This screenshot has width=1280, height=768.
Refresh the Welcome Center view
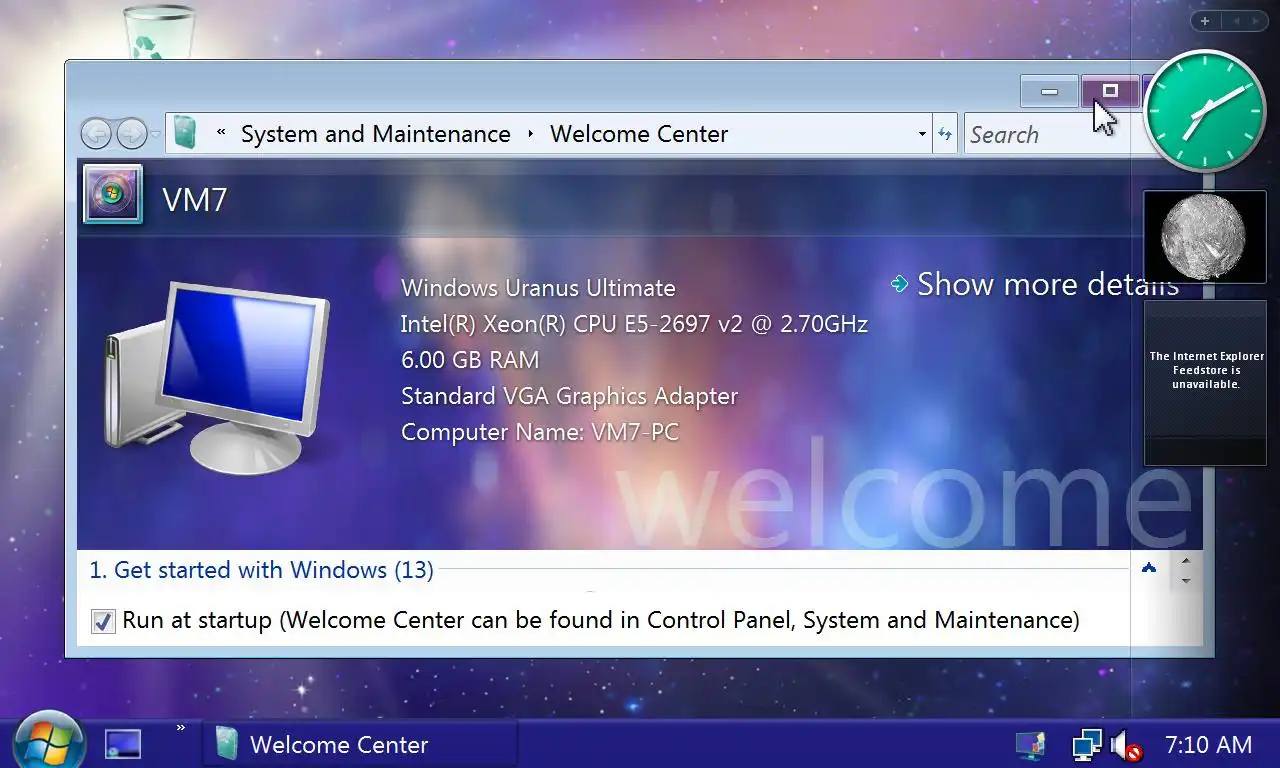945,134
